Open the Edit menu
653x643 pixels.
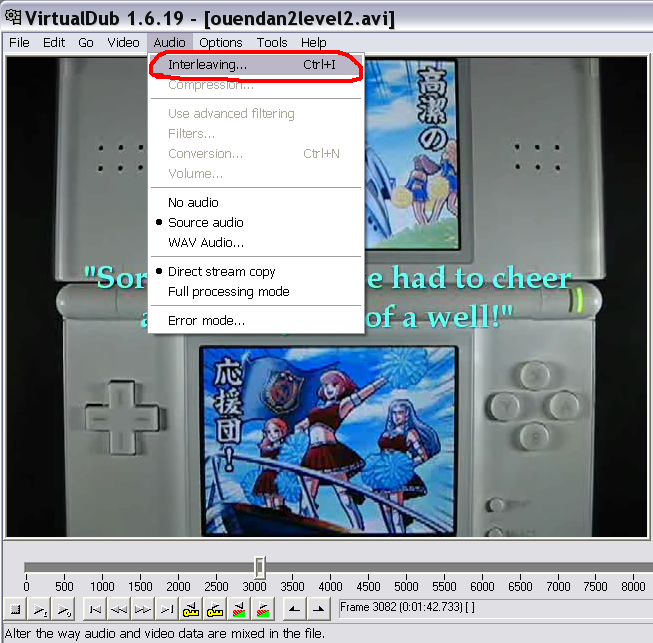54,42
